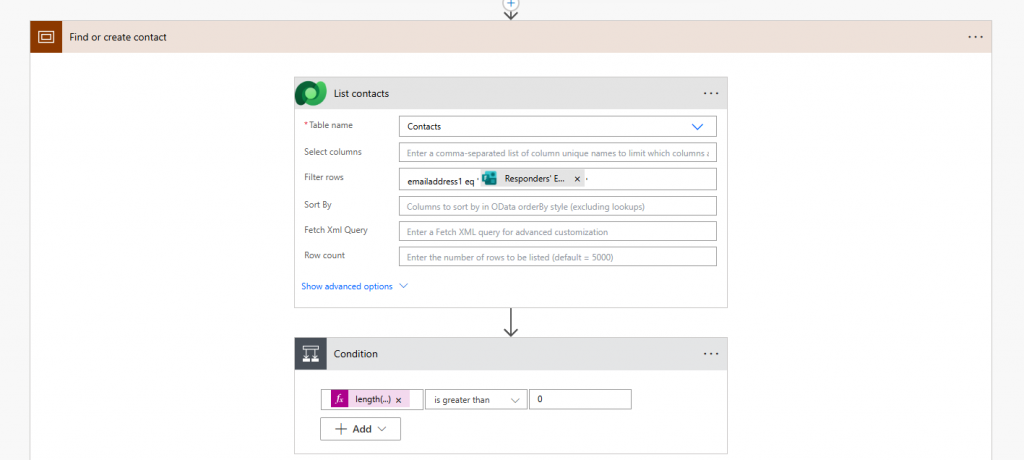The image size is (1024, 460).
Task: Click the Add button in Condition
Action: [x=360, y=429]
